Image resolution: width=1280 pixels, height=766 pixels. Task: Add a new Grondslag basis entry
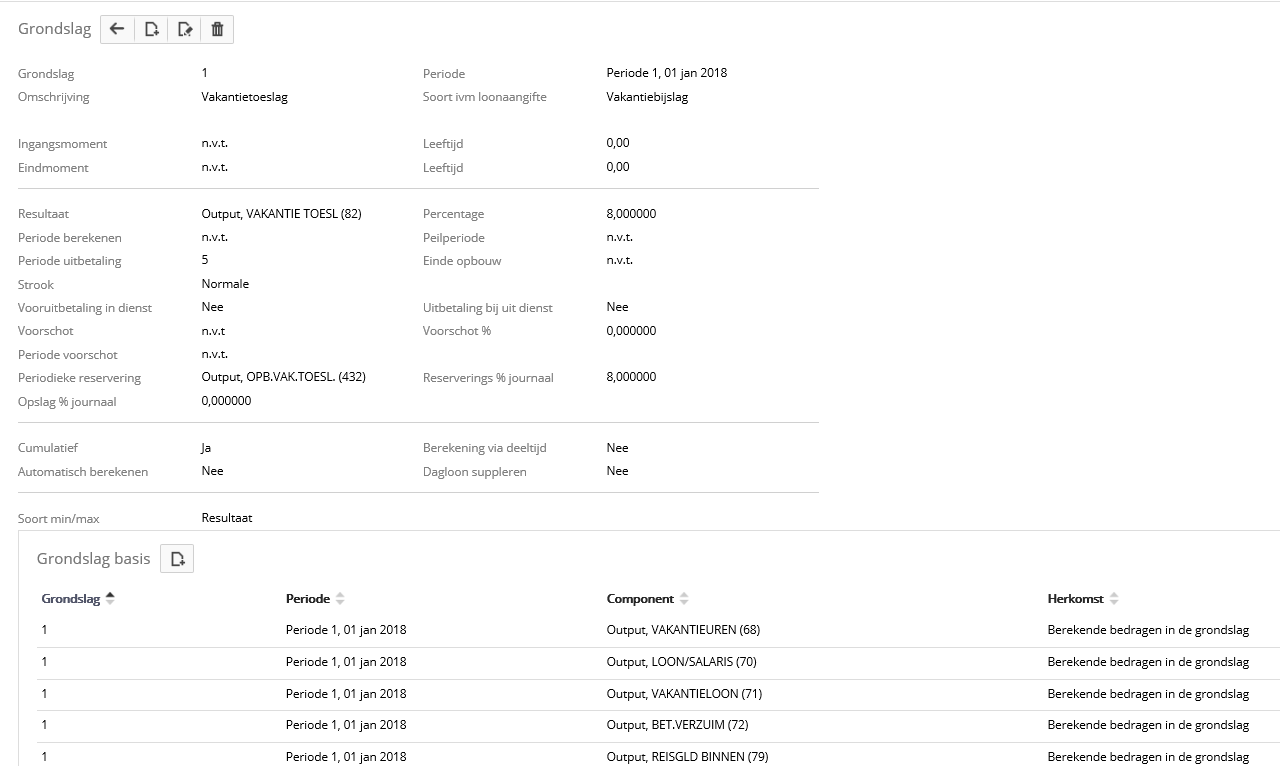[177, 559]
